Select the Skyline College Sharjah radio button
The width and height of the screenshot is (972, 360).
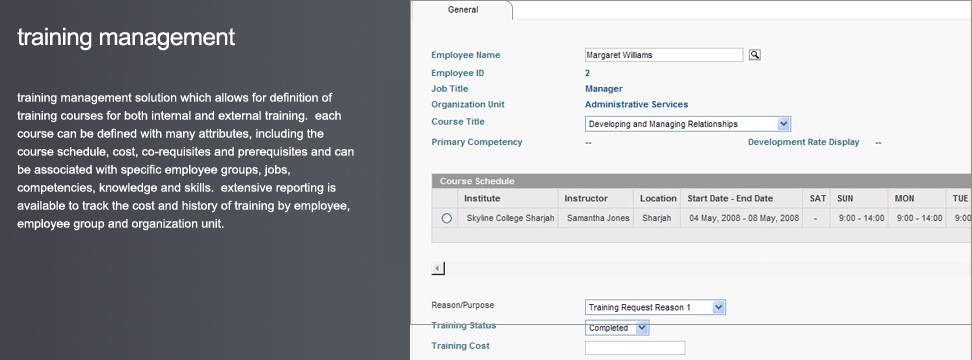pyautogui.click(x=446, y=218)
